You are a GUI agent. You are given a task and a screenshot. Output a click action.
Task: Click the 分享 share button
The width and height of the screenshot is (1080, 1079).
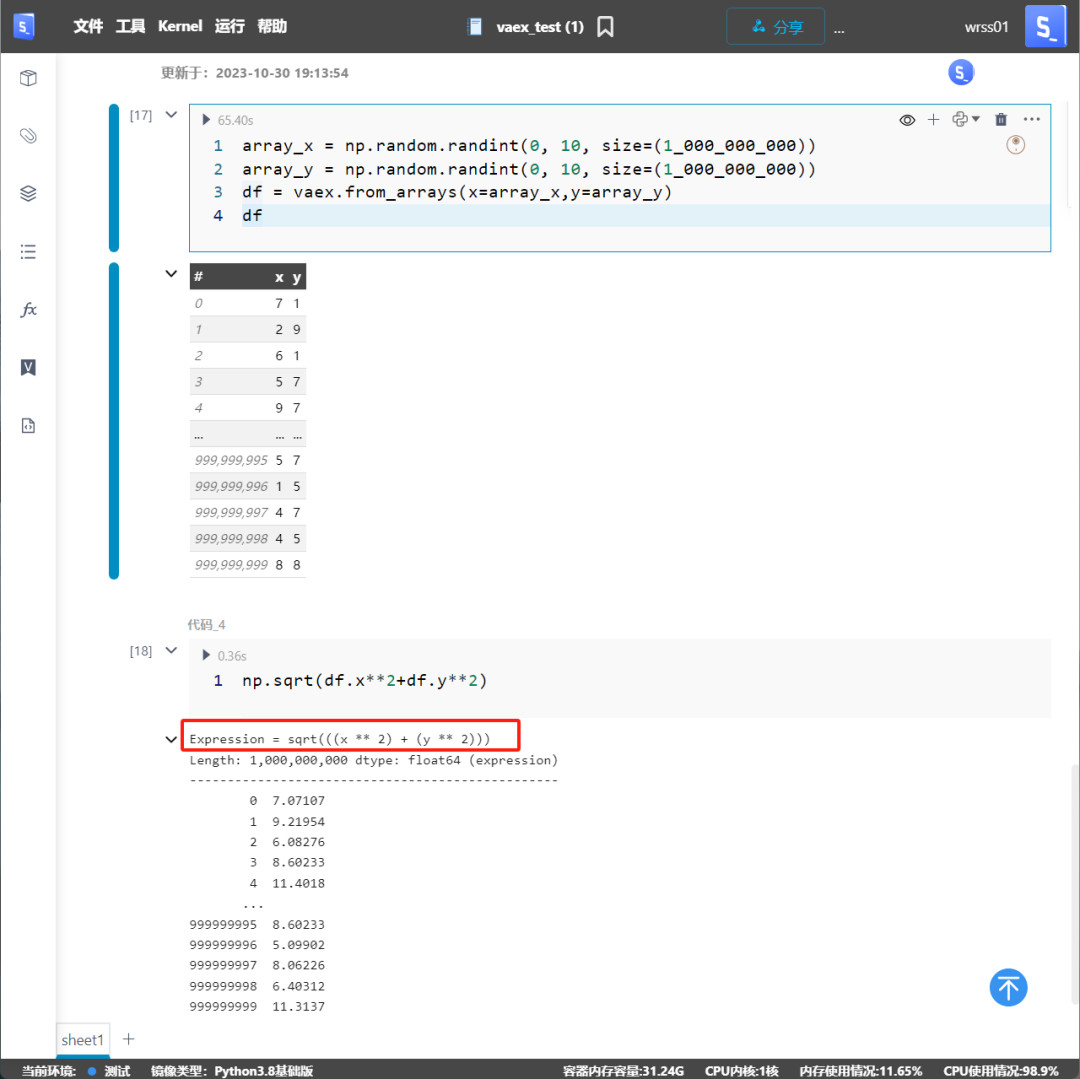click(776, 27)
